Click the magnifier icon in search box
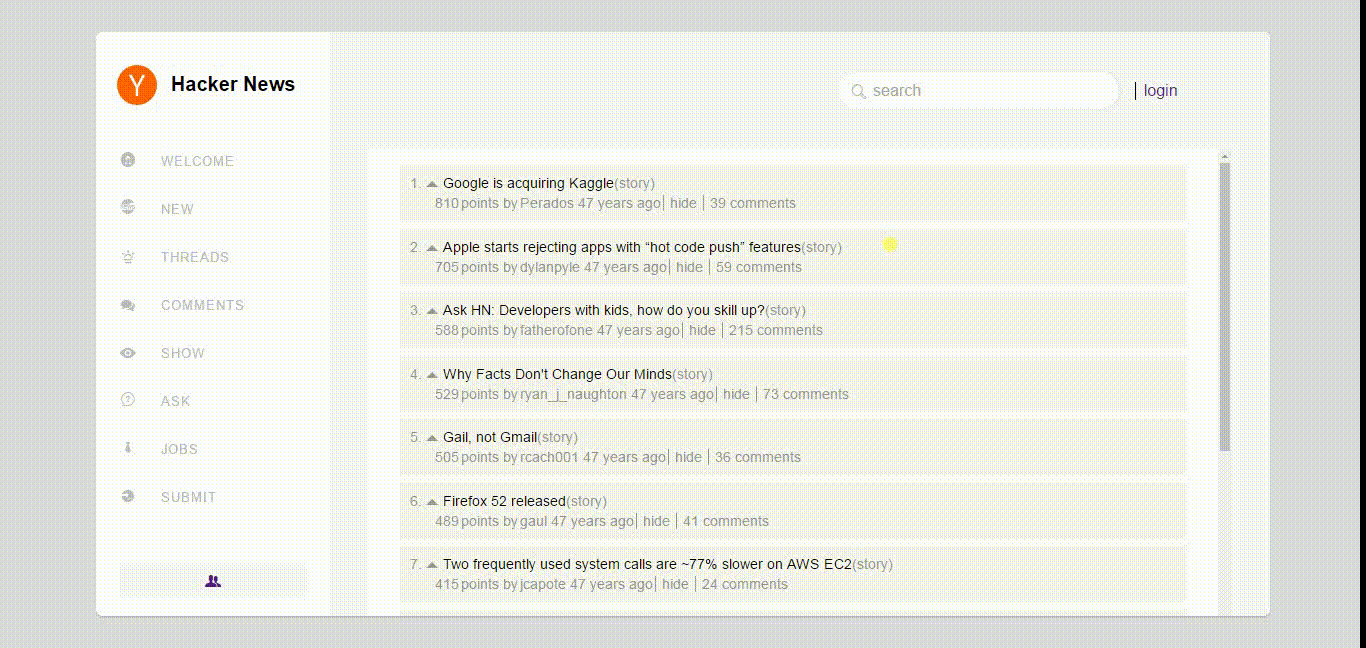This screenshot has height=648, width=1366. (858, 91)
